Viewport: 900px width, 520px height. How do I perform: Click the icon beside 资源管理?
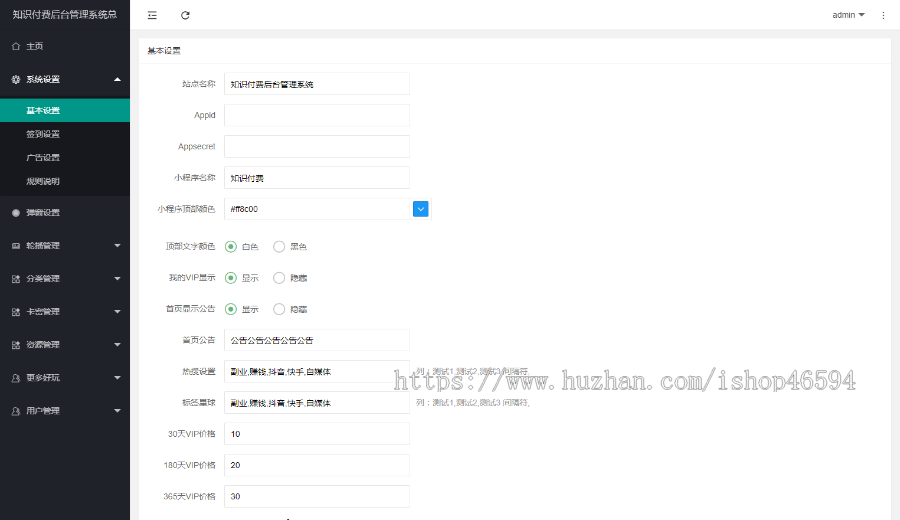(16, 345)
